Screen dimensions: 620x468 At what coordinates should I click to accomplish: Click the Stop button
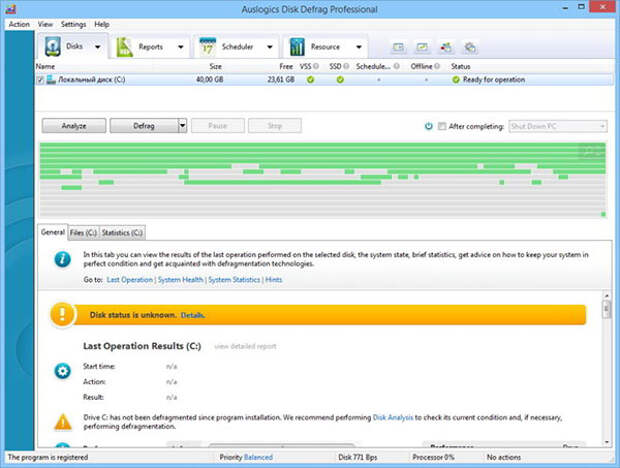[275, 126]
